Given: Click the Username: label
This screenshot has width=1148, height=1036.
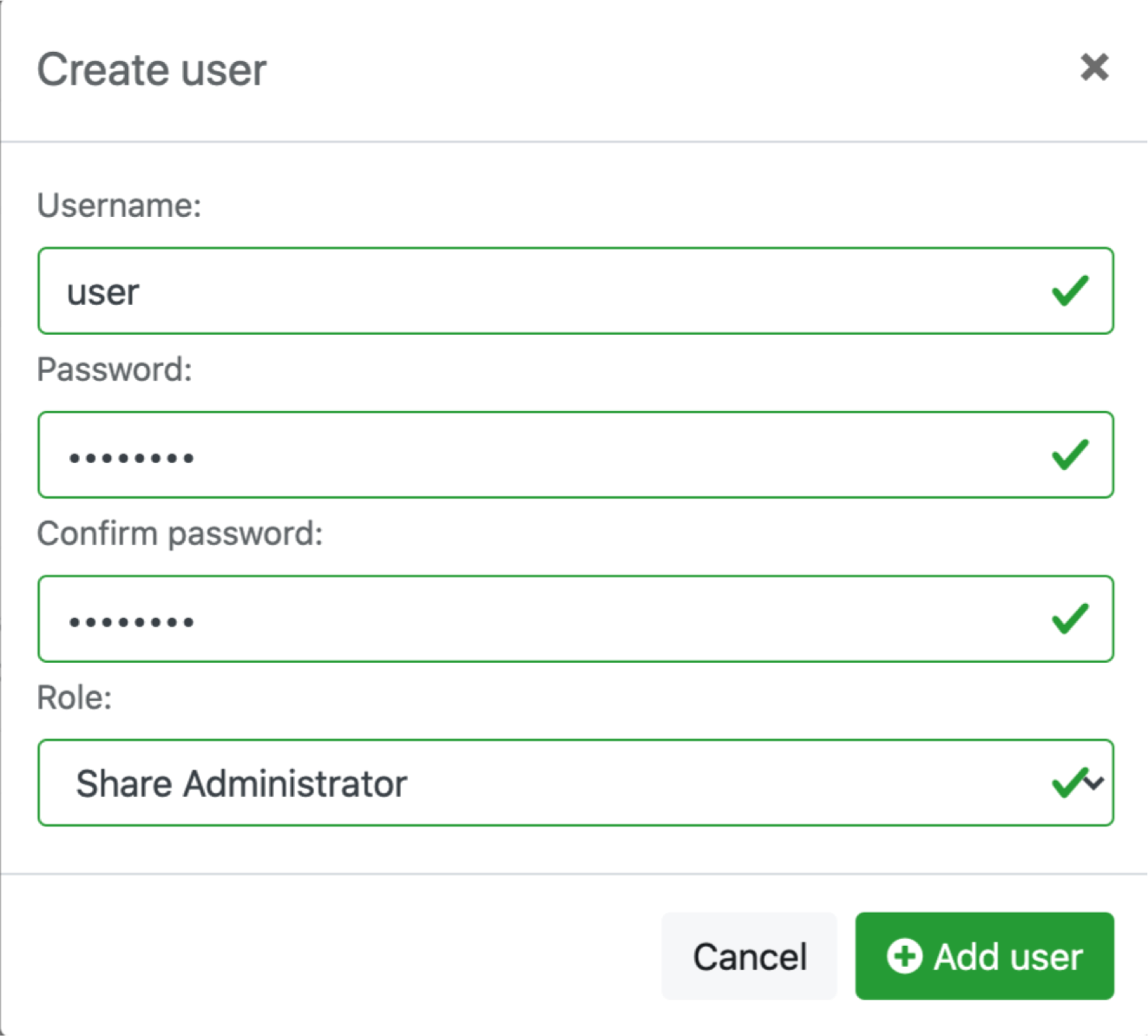Looking at the screenshot, I should click(x=119, y=205).
